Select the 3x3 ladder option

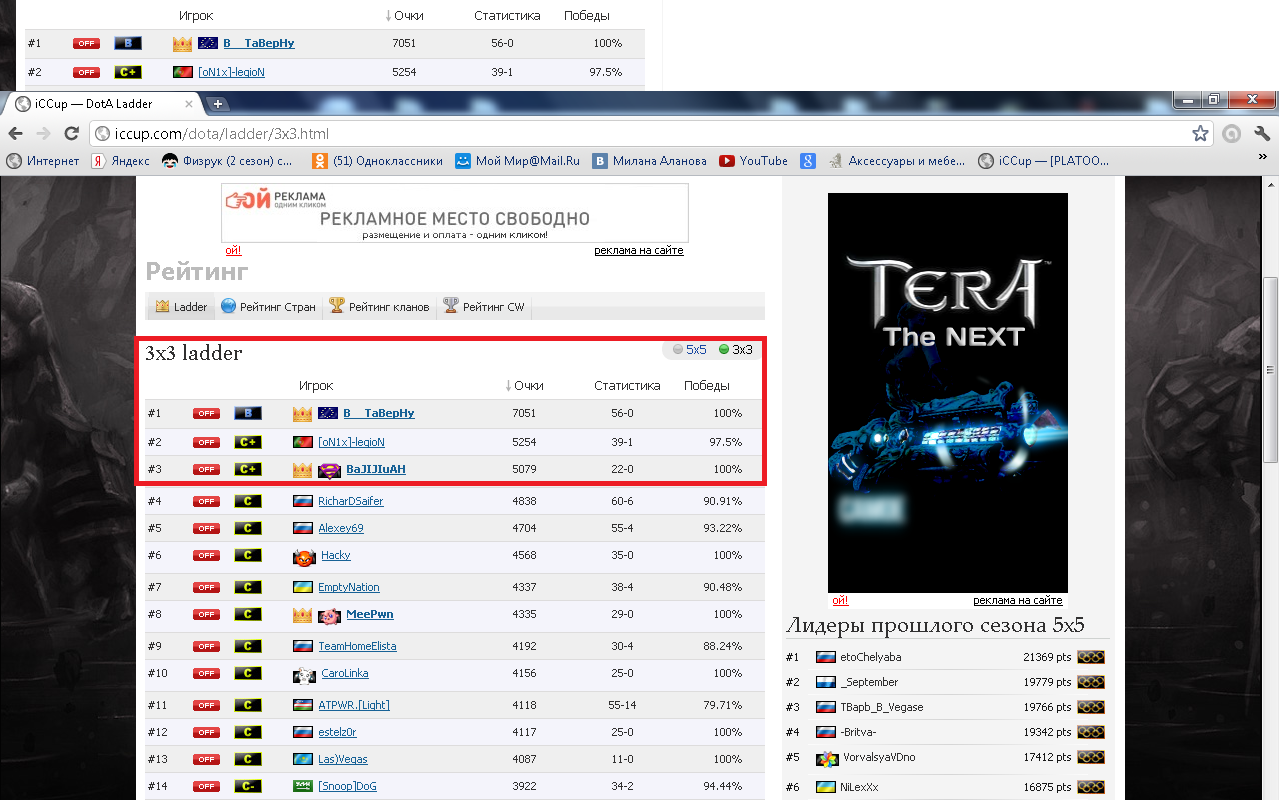[736, 350]
